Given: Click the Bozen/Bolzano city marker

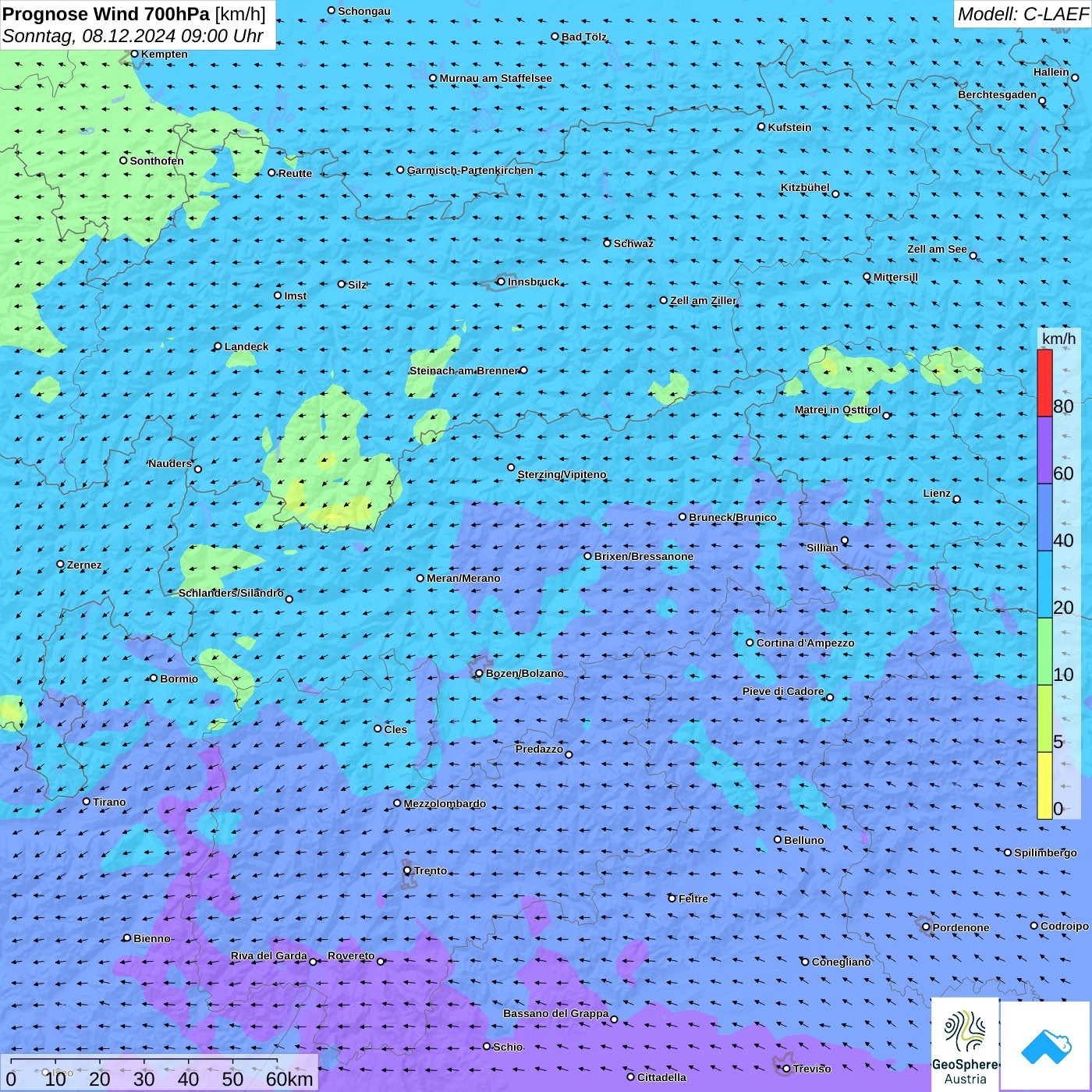Looking at the screenshot, I should [x=480, y=673].
